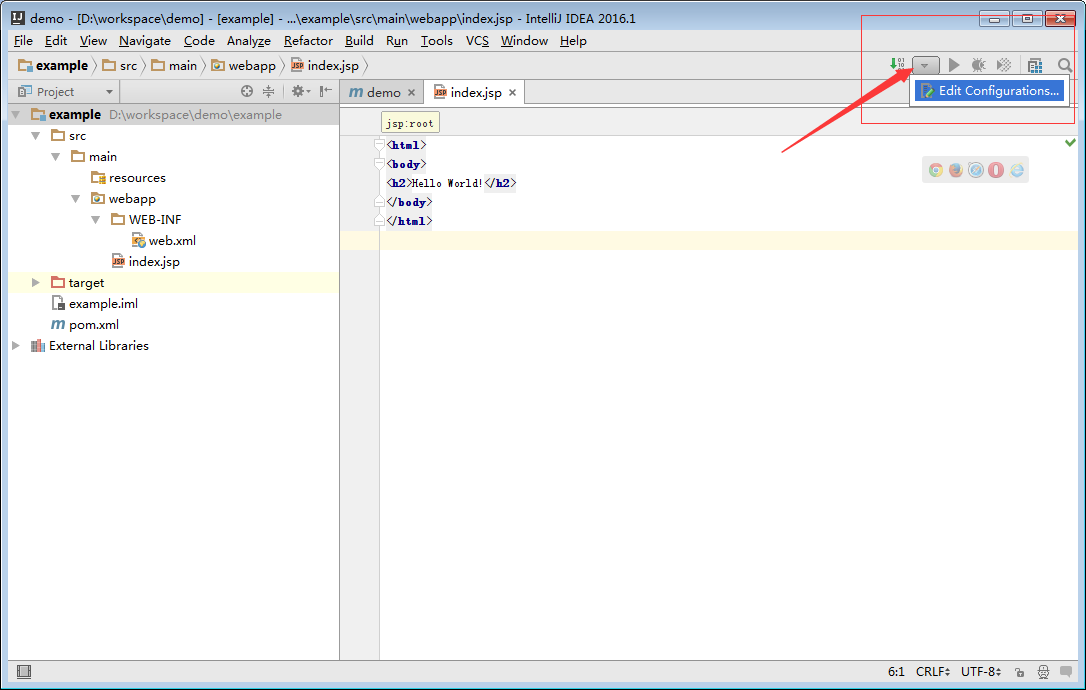The width and height of the screenshot is (1086, 690).
Task: Select Edit Configurations... menu entry
Action: click(x=989, y=91)
